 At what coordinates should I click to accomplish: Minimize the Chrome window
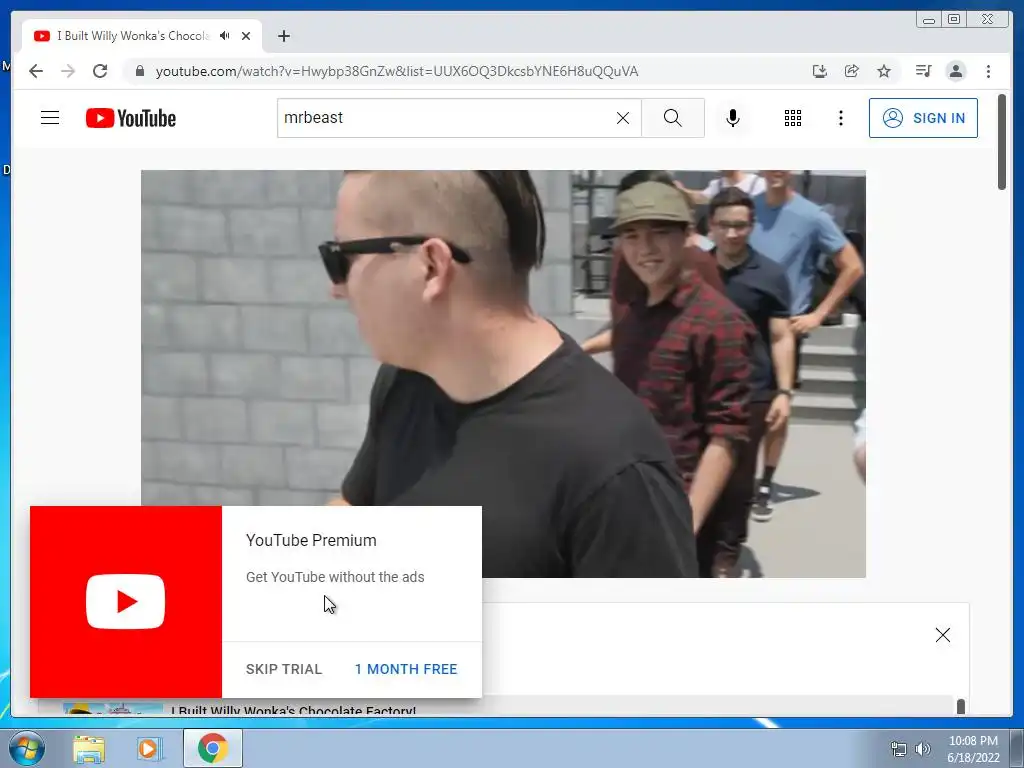pos(929,20)
